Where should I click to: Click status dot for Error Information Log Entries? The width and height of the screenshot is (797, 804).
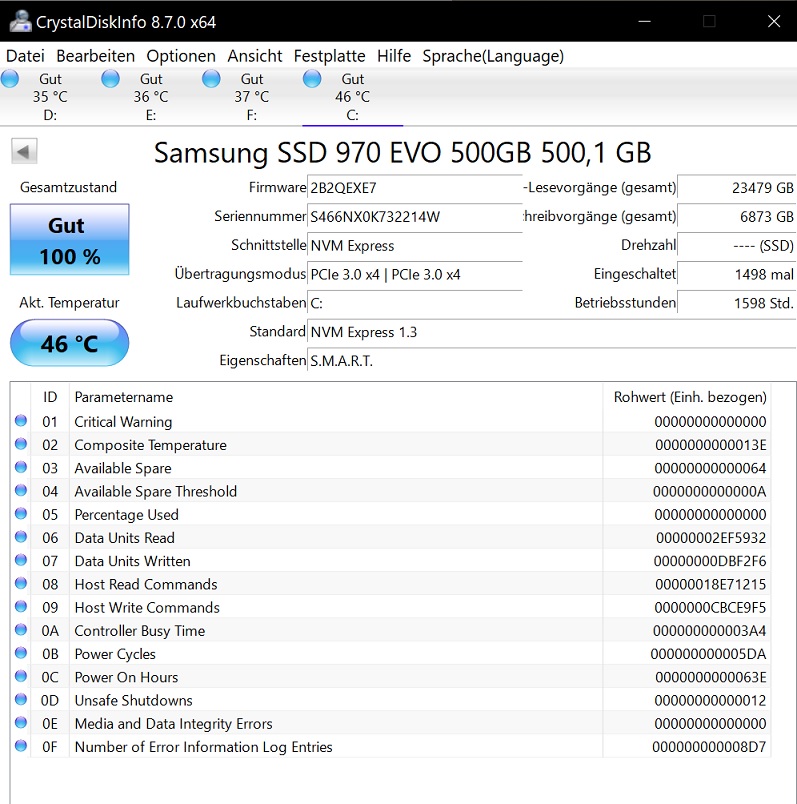click(21, 746)
